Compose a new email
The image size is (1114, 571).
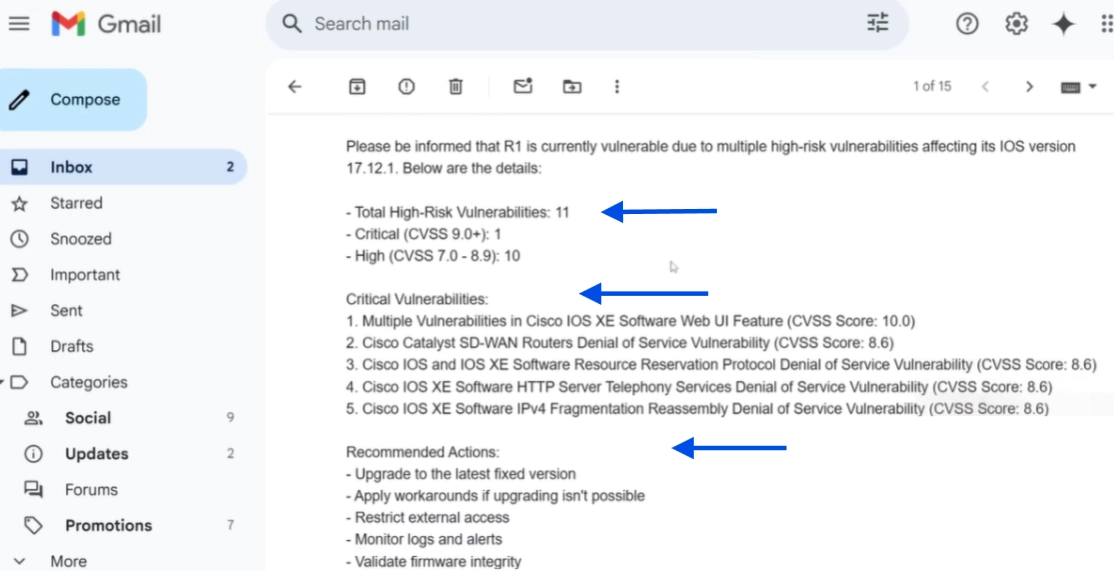(72, 99)
